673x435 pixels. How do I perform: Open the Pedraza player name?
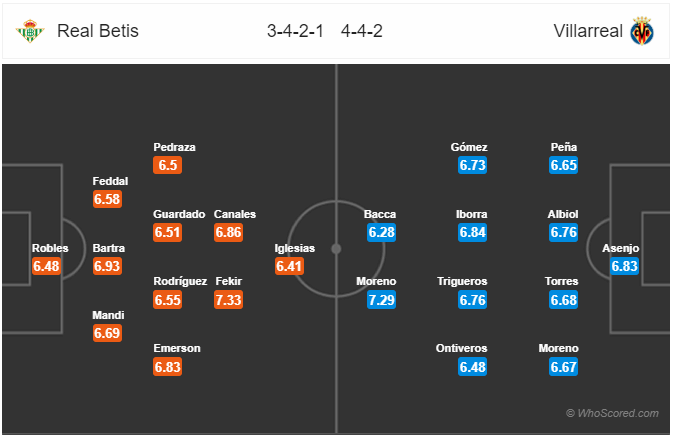click(174, 147)
